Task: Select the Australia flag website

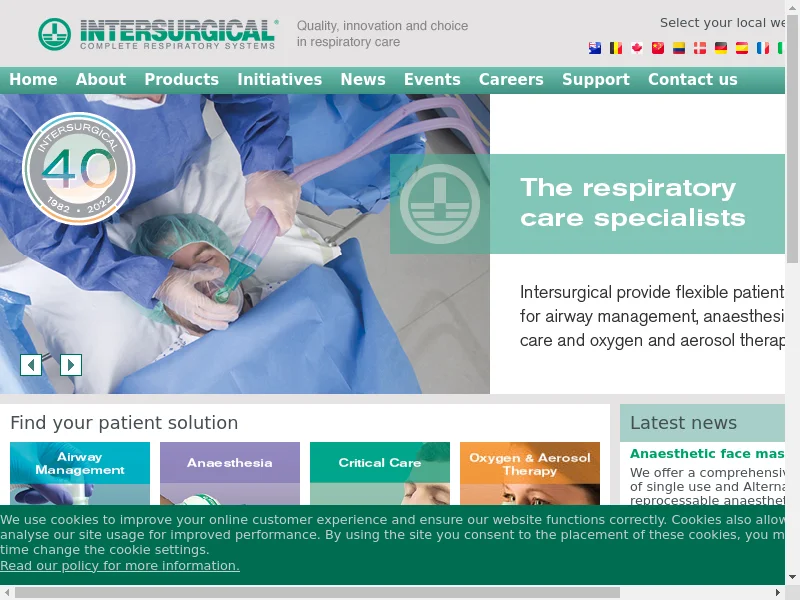Action: point(595,48)
